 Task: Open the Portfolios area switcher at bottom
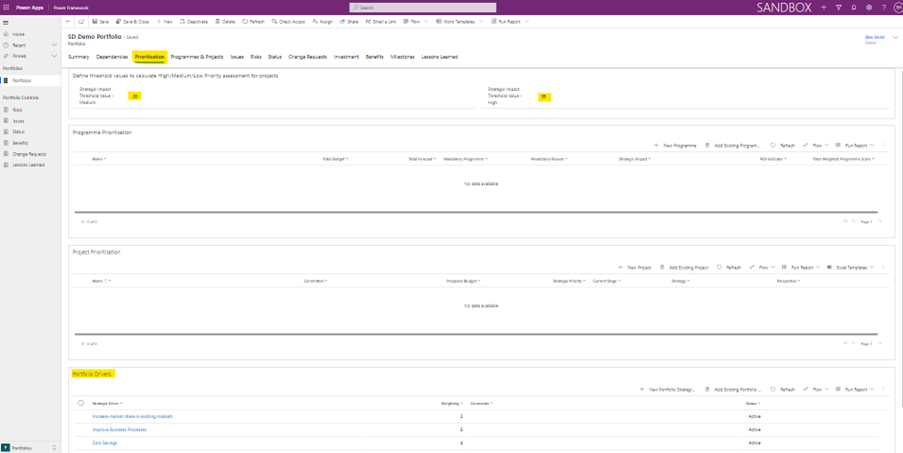tap(30, 447)
